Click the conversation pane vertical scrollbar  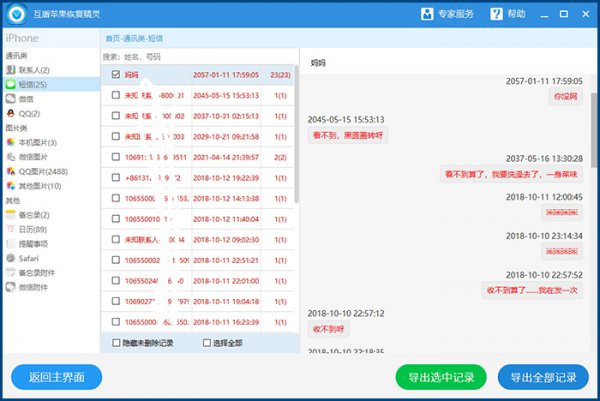[594, 130]
